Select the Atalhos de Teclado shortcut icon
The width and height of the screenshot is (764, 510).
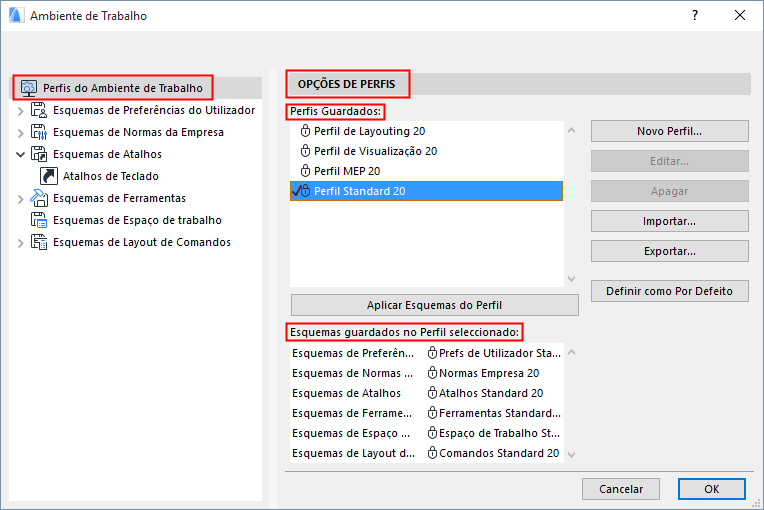[49, 176]
